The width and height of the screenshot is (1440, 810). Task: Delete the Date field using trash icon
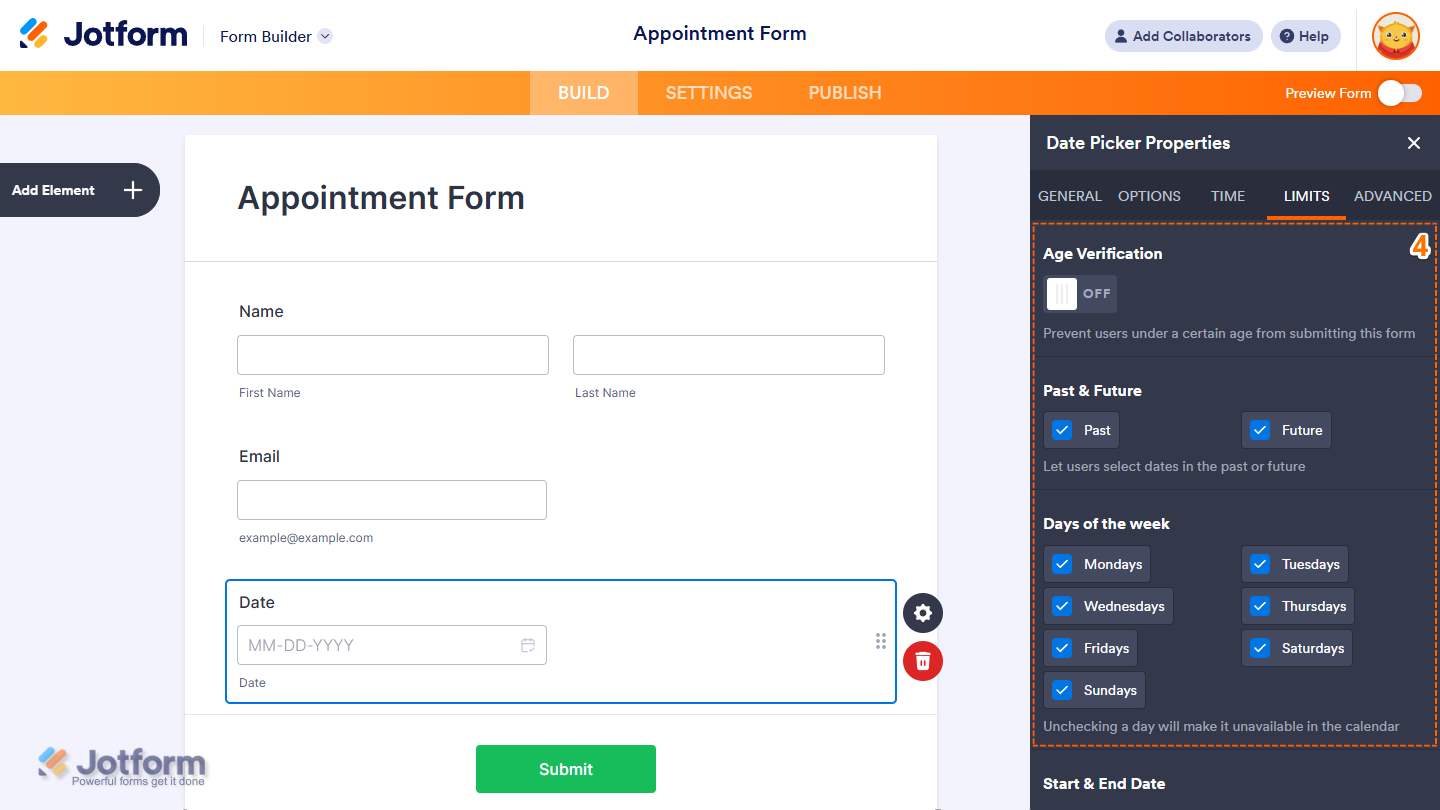[x=922, y=661]
